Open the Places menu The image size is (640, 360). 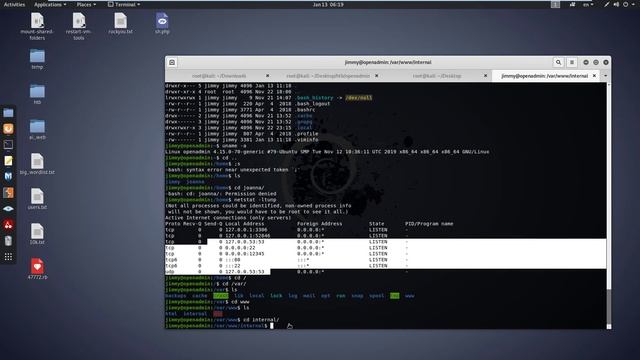tap(86, 4)
